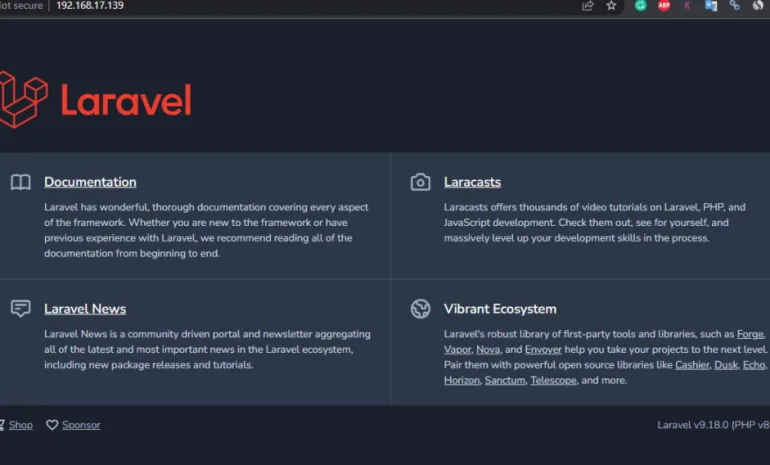Screen dimensions: 770x465
Task: Follow the Nova link
Action: tap(488, 350)
